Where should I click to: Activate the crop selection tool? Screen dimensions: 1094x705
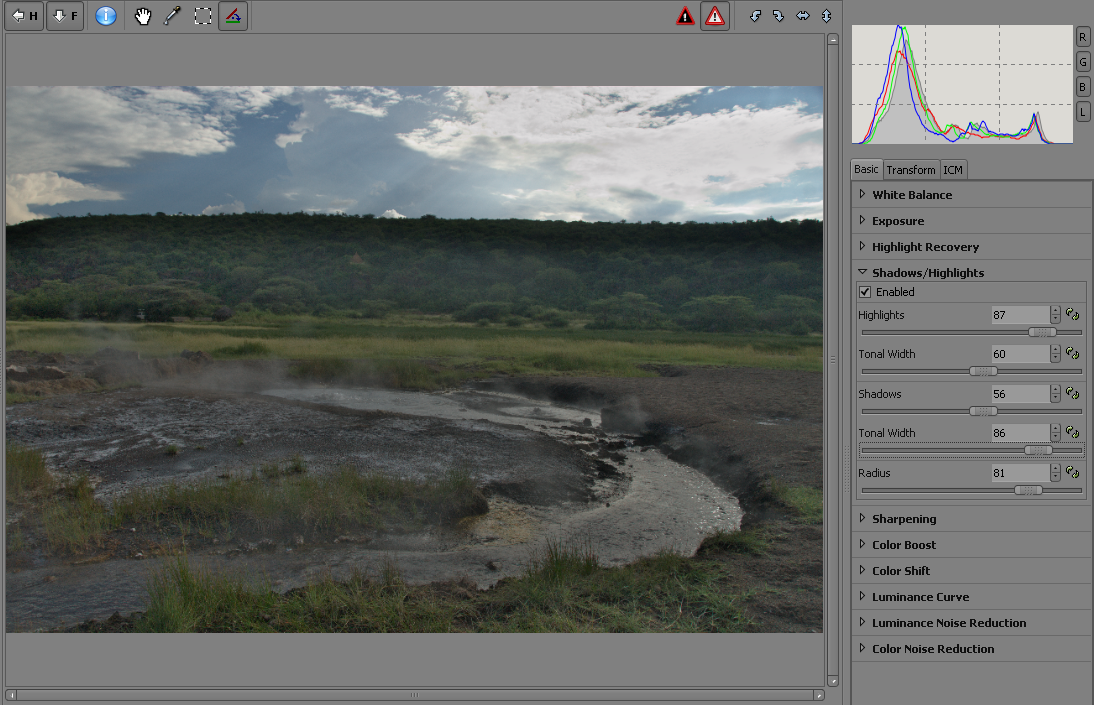[202, 16]
